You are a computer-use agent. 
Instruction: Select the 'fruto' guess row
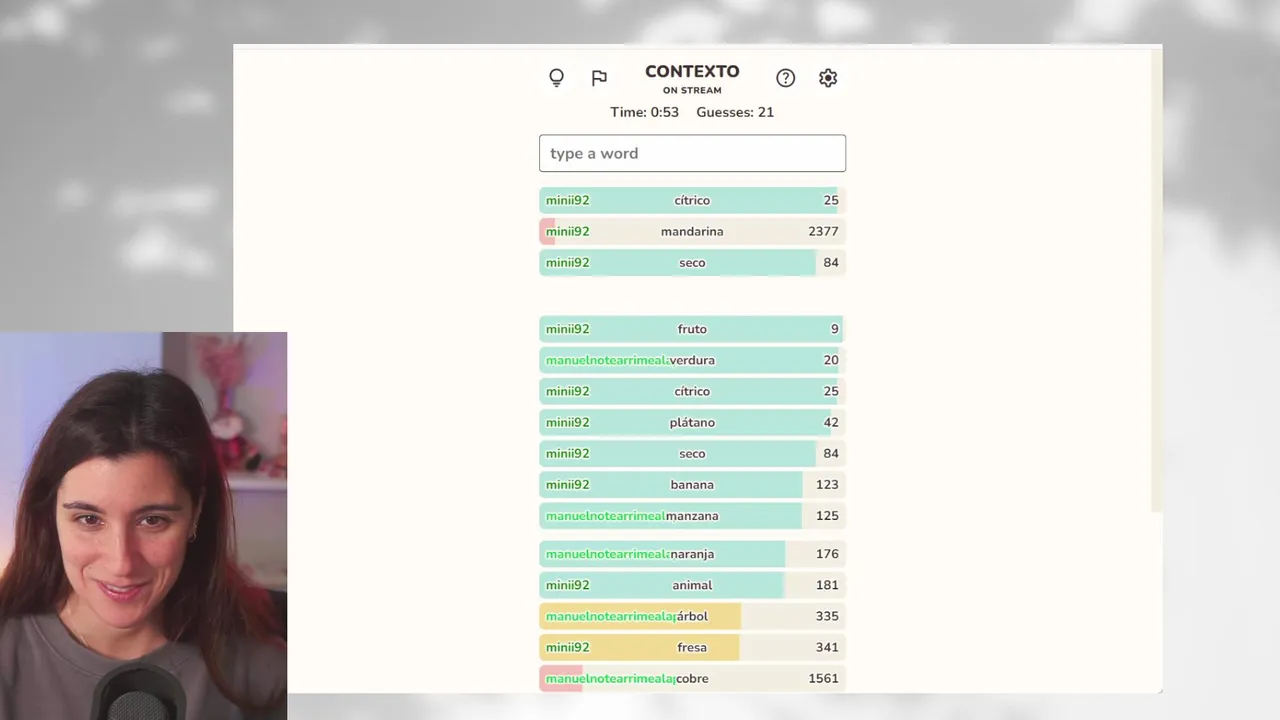(692, 329)
